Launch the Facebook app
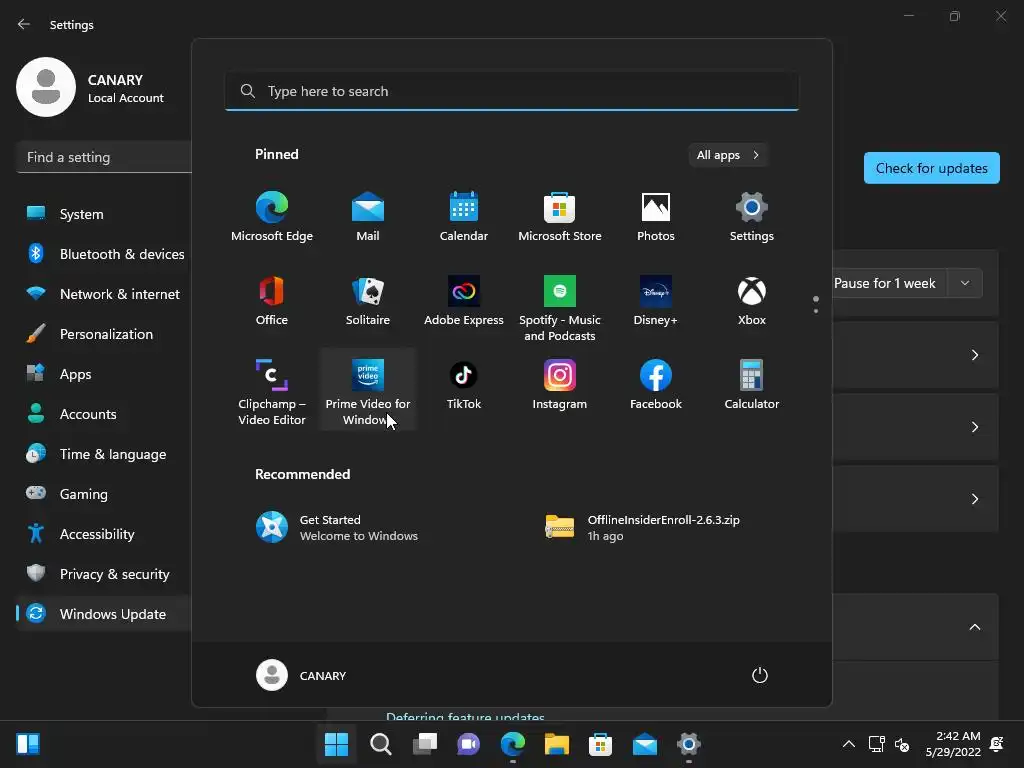 (656, 385)
